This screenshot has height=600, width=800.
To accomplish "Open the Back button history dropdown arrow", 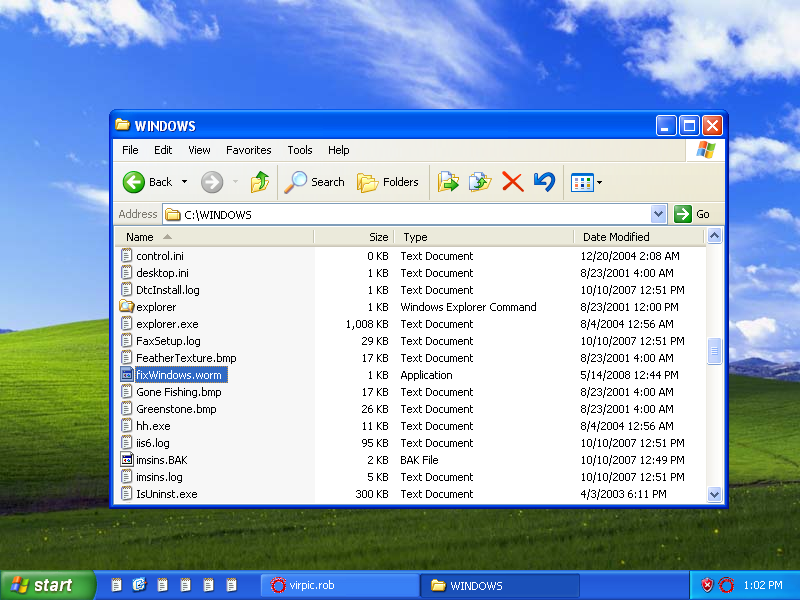I will click(185, 182).
